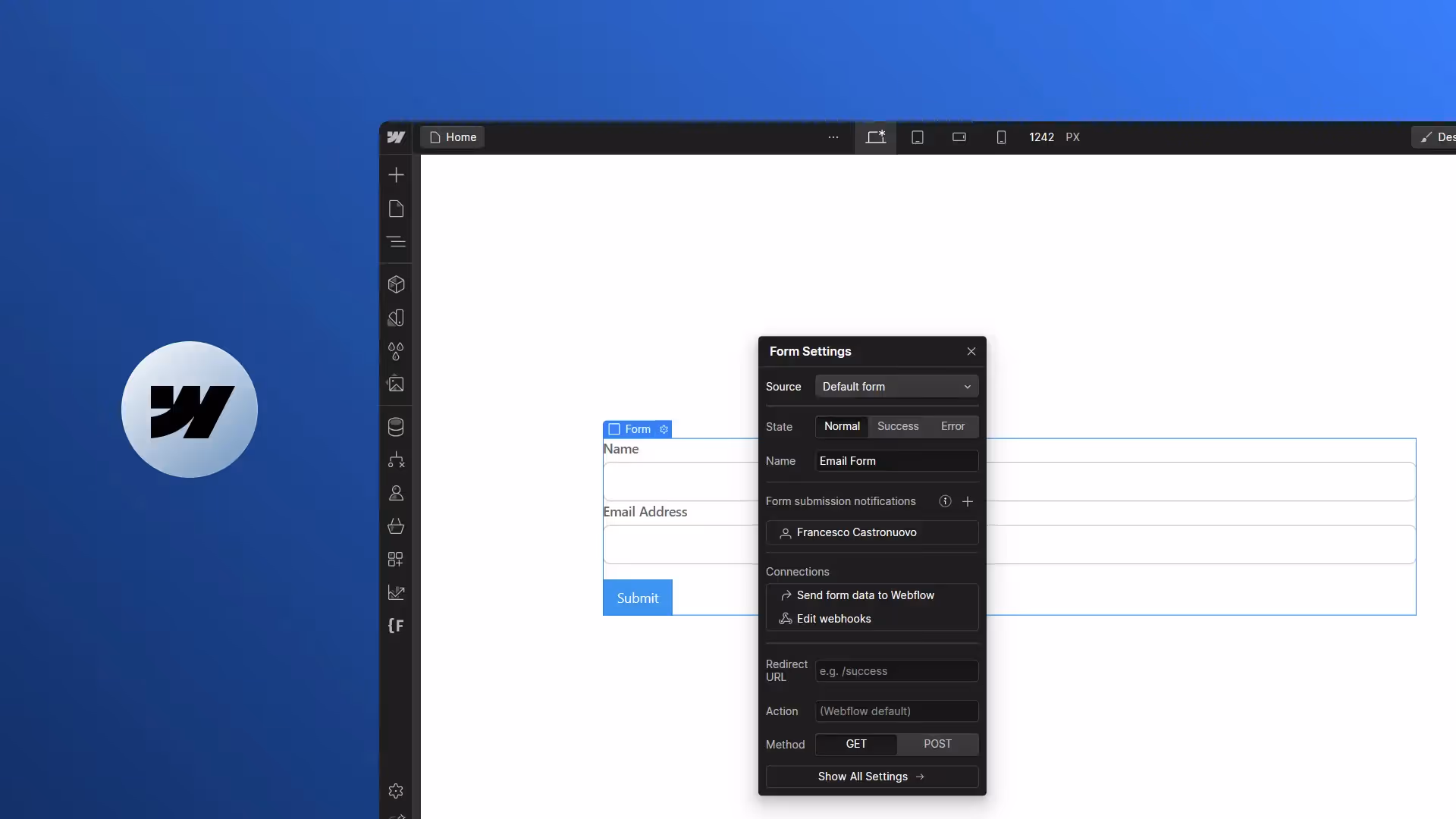Switch form state to Success
Viewport: 1456px width, 819px height.
(898, 426)
